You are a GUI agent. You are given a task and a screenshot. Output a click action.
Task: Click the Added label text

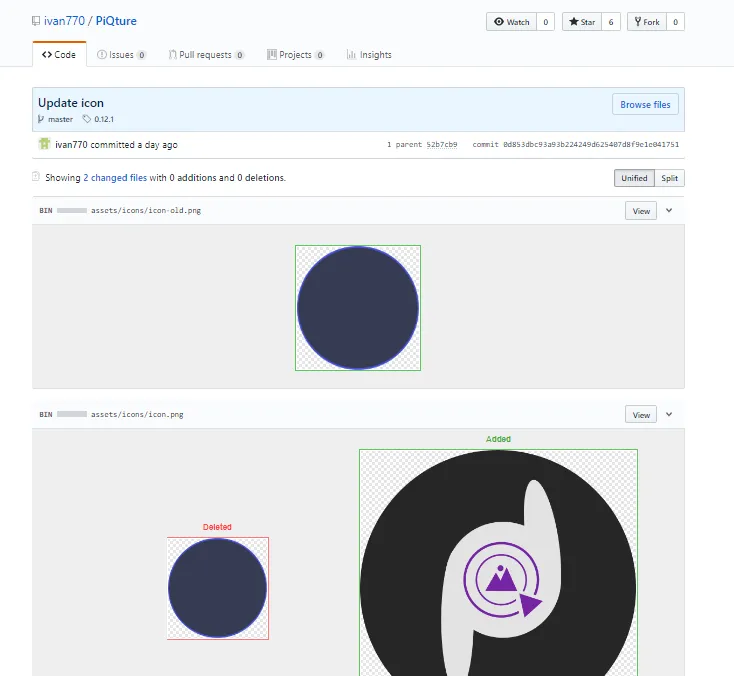pos(498,439)
